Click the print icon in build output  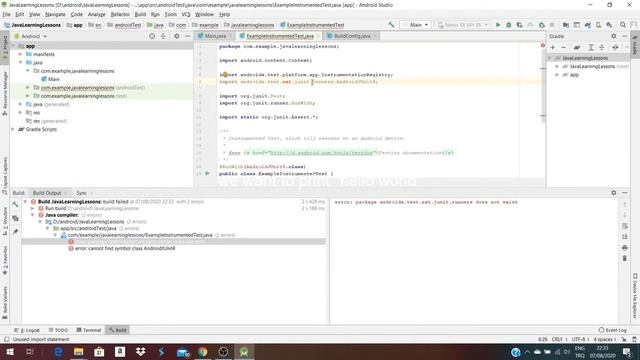pos(624,248)
